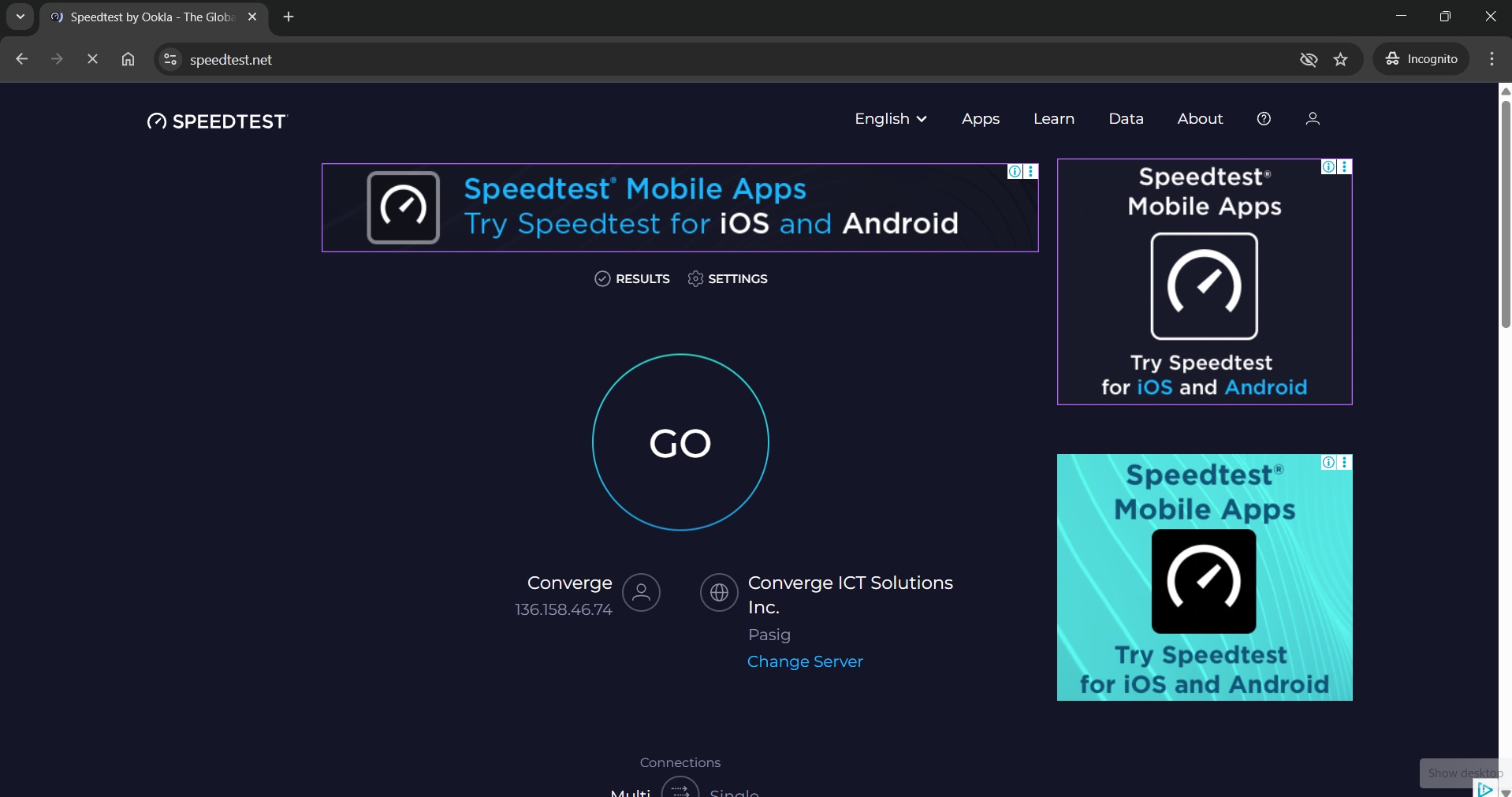Image resolution: width=1512 pixels, height=797 pixels.
Task: Open the dark sidebar Speedtest Mobile Apps ad
Action: [x=1205, y=281]
